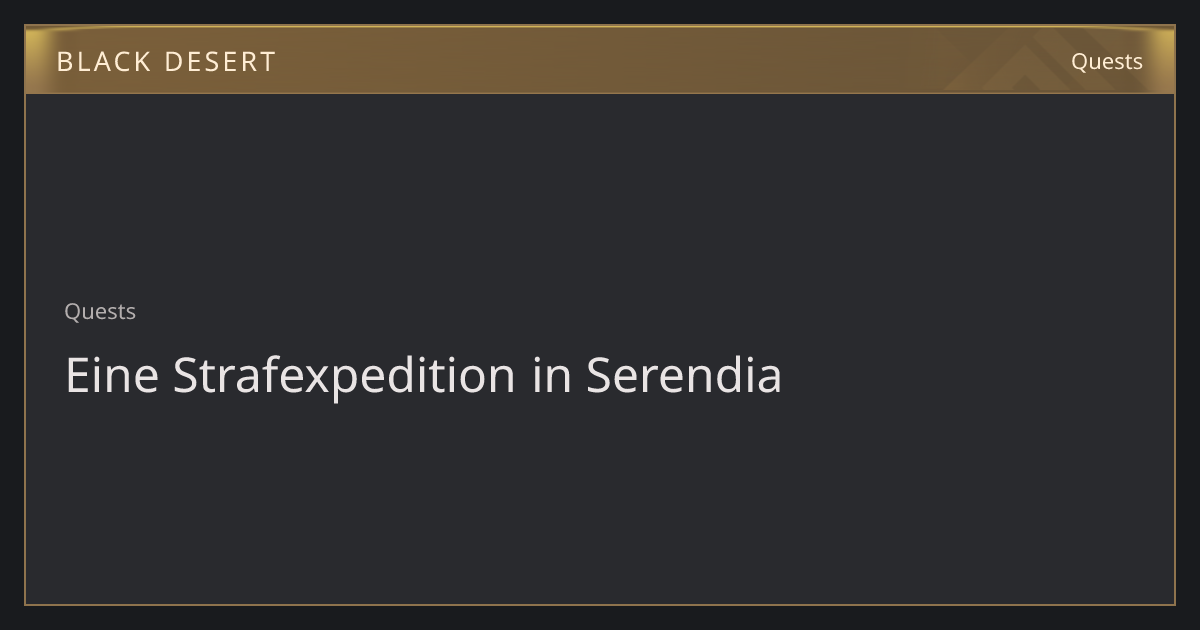Click the bright gold left edge of the banner
The height and width of the screenshot is (630, 1200).
[32, 61]
